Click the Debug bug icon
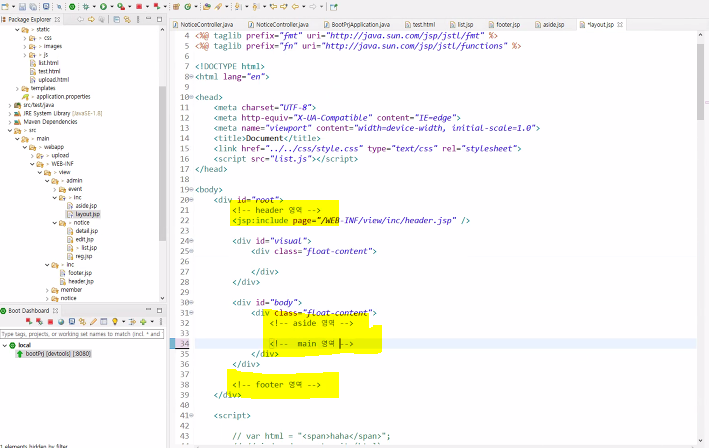 coord(85,7)
